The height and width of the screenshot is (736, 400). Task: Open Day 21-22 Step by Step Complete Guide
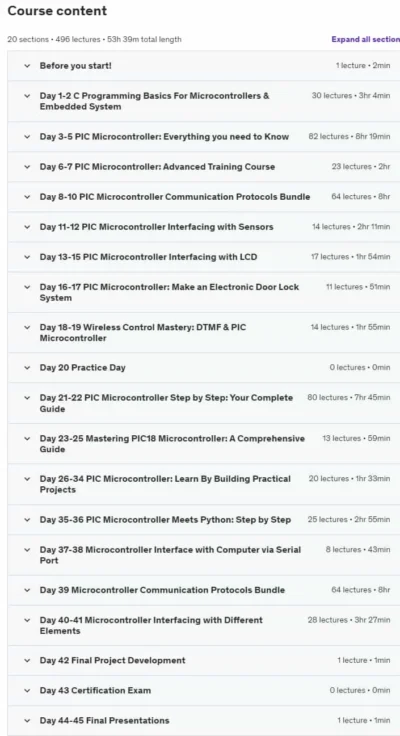point(204,403)
